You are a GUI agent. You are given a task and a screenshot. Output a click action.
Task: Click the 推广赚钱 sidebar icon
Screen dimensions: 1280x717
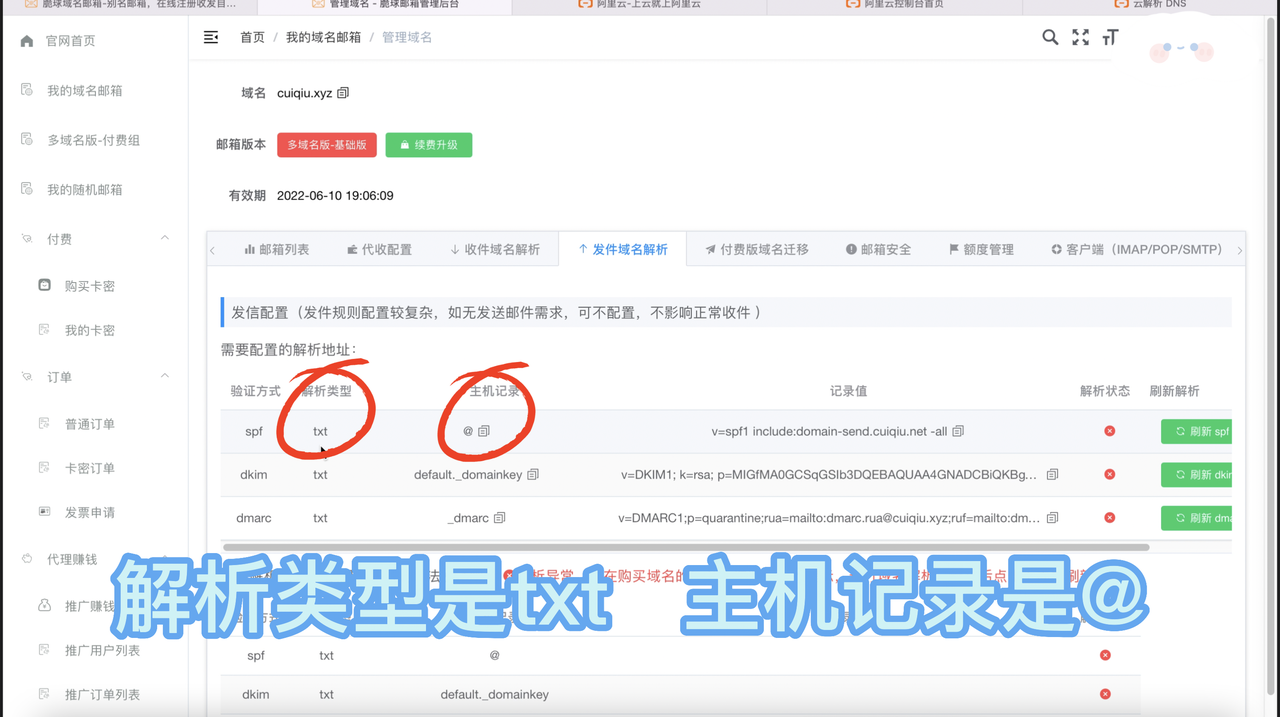[x=44, y=605]
